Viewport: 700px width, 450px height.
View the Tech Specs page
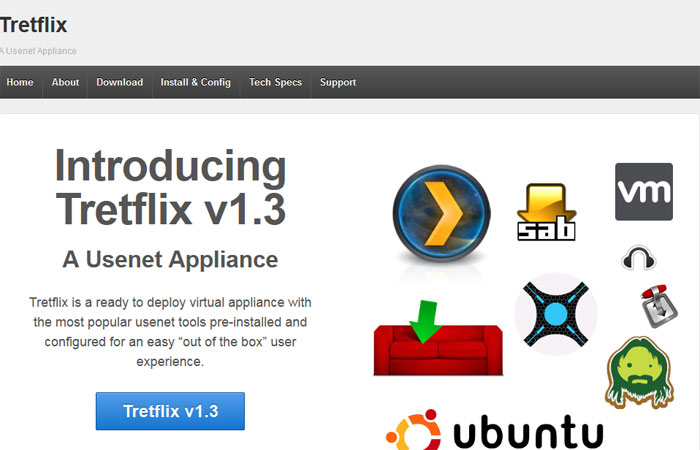click(275, 82)
